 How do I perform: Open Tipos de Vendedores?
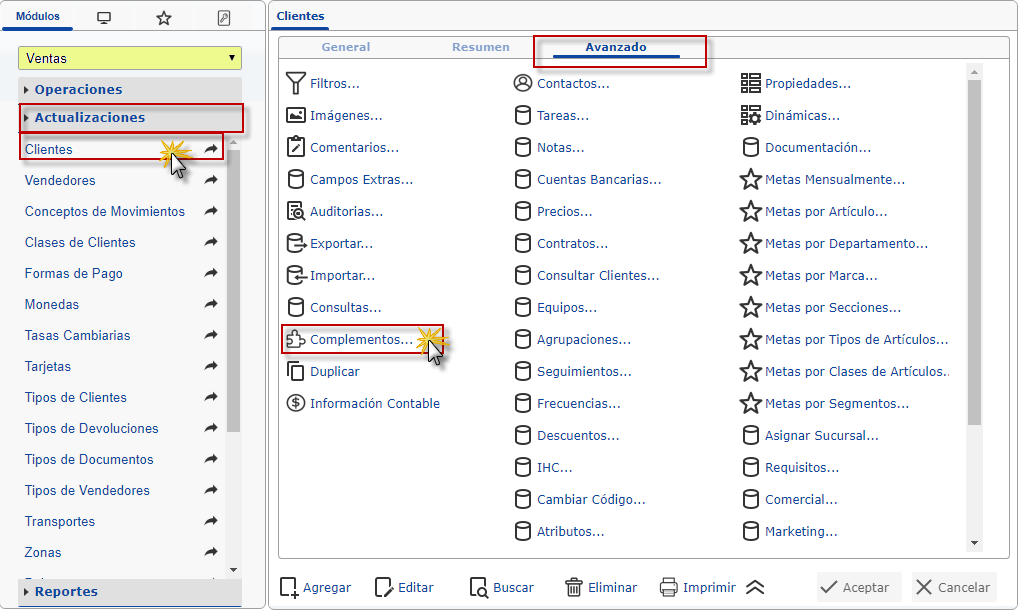(87, 490)
